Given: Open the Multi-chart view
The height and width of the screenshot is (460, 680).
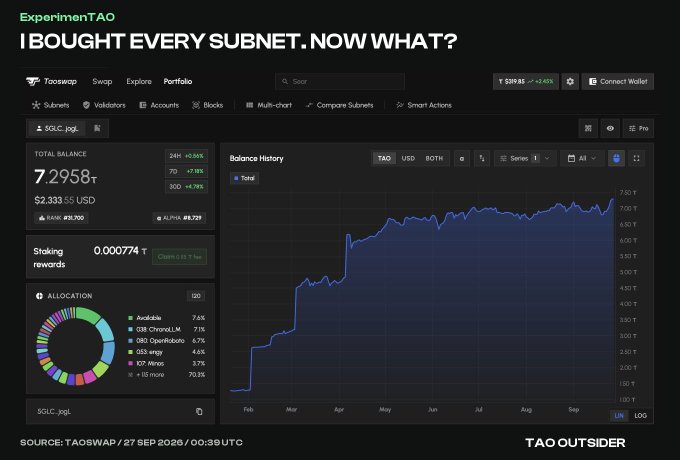Looking at the screenshot, I should pyautogui.click(x=268, y=105).
